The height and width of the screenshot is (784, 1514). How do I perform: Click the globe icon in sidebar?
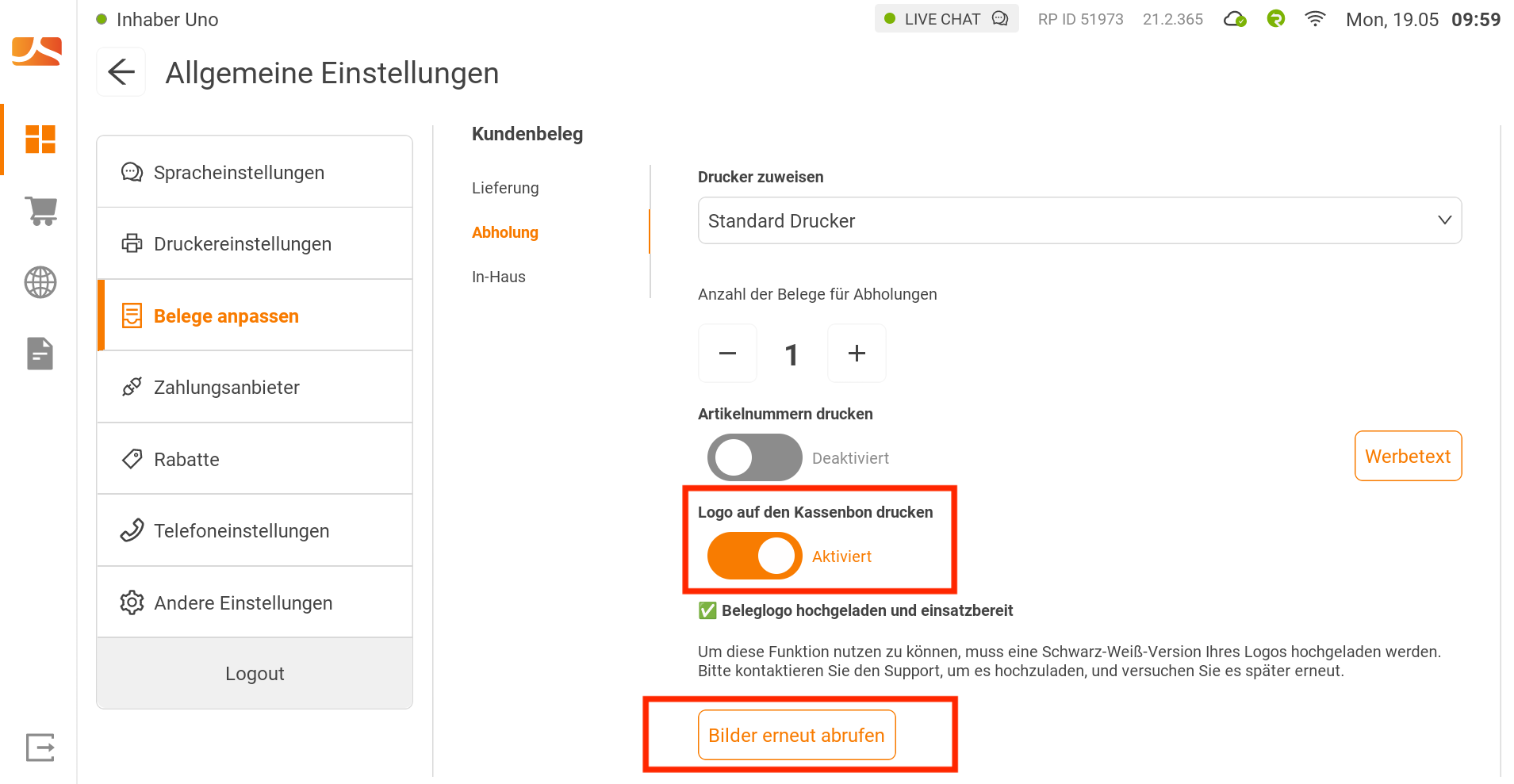coord(40,282)
